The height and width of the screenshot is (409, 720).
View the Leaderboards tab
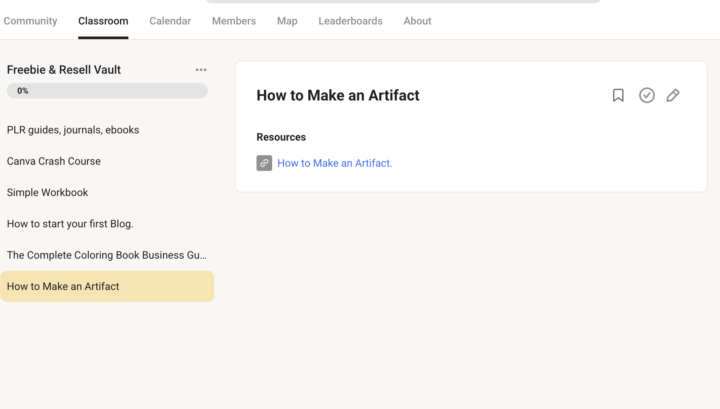(x=350, y=21)
